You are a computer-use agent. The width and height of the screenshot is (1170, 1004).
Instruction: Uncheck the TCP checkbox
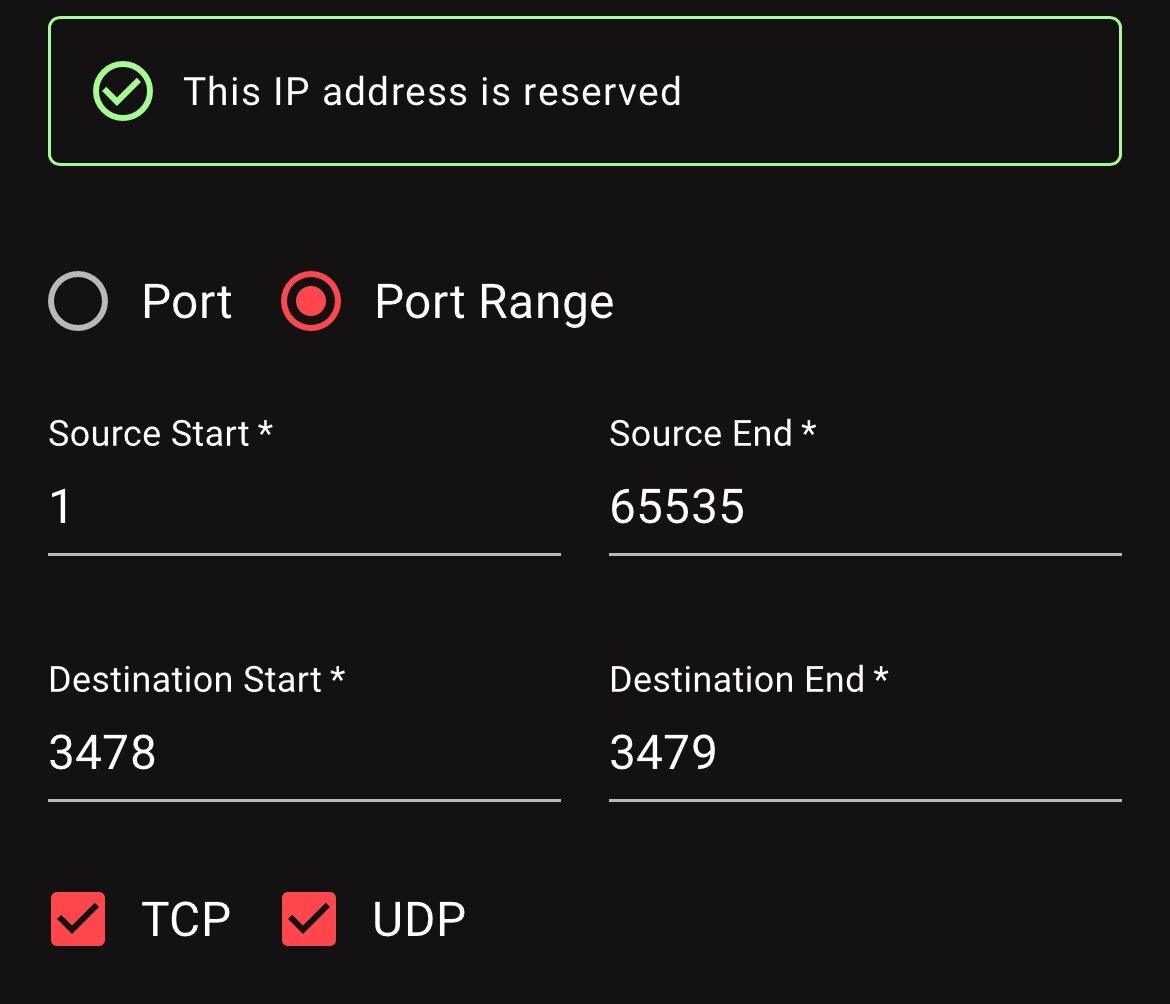78,919
